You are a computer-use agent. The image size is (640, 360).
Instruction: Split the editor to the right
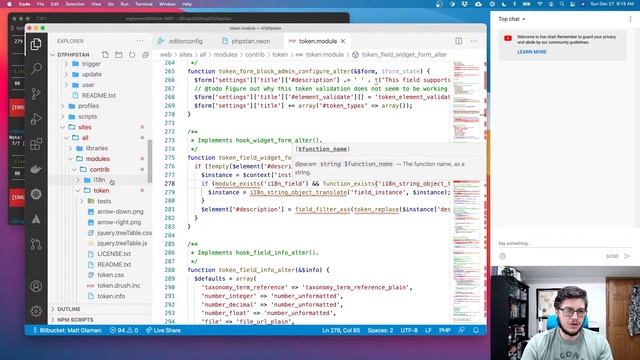459,41
